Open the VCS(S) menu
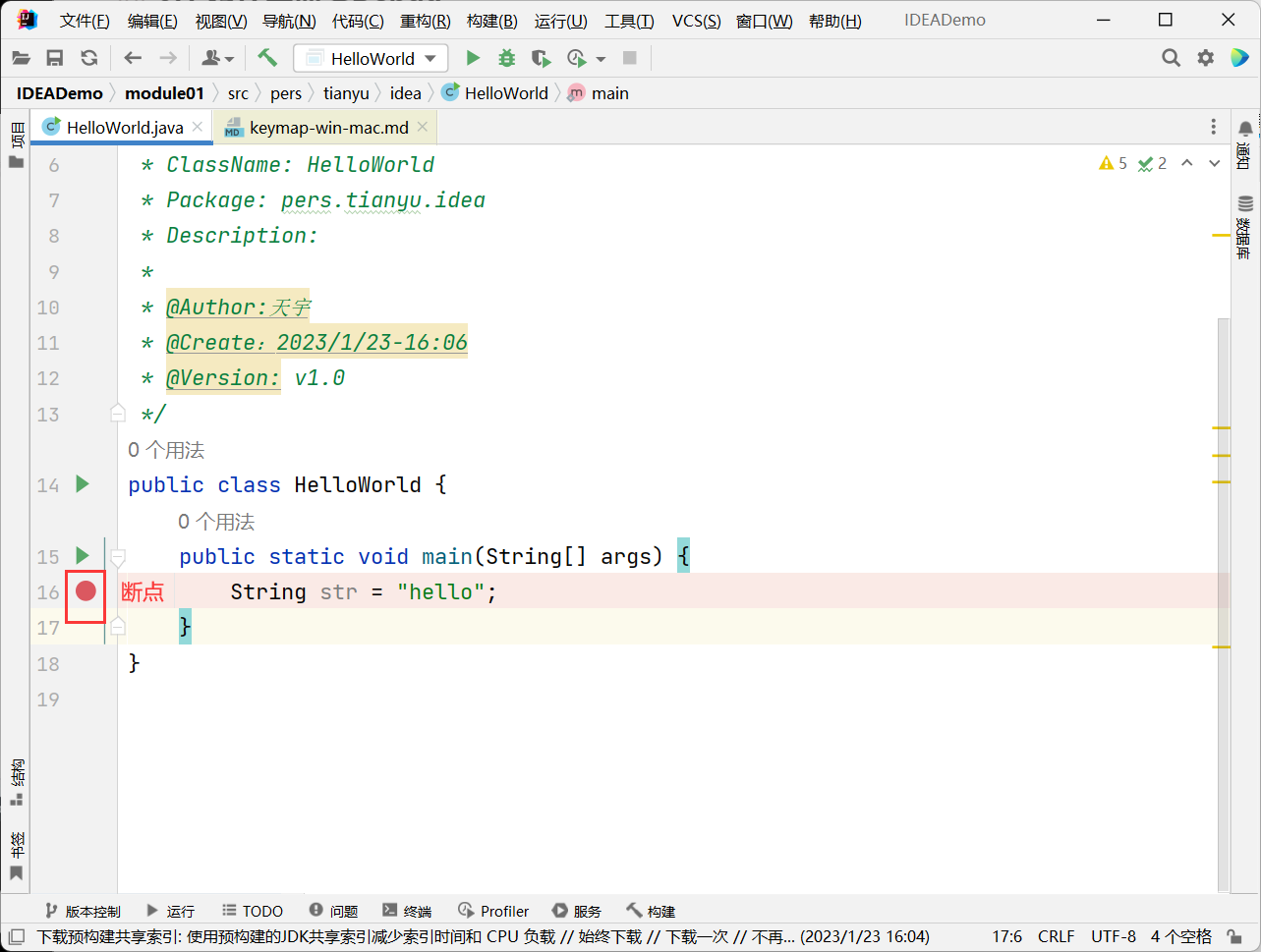Viewport: 1261px width, 952px height. coord(696,21)
